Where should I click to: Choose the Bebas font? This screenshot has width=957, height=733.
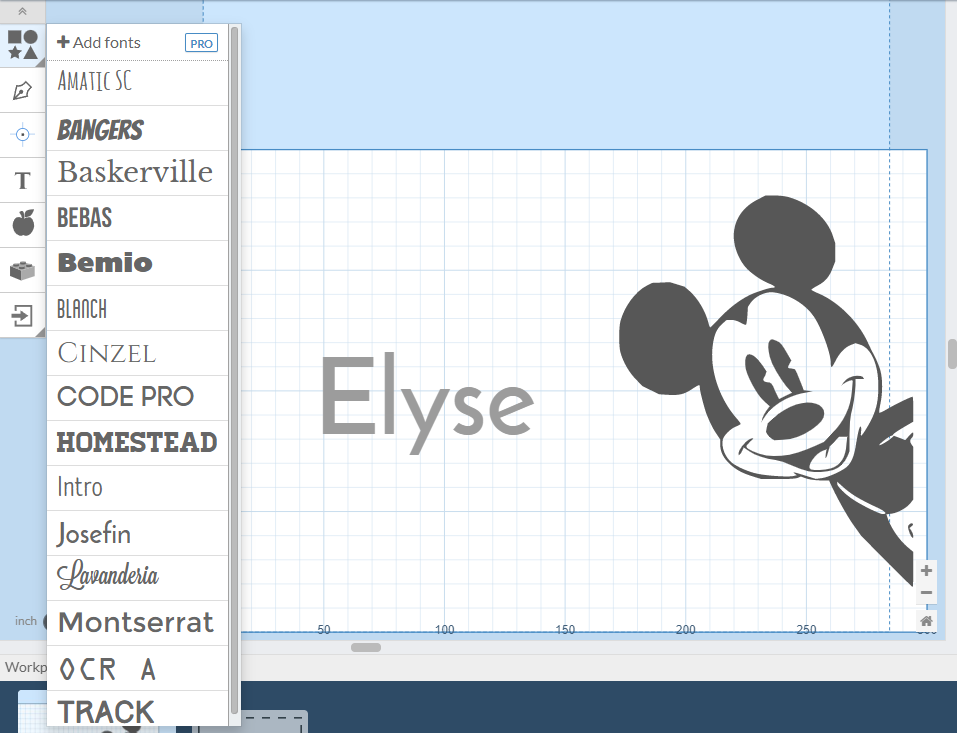[x=137, y=218]
